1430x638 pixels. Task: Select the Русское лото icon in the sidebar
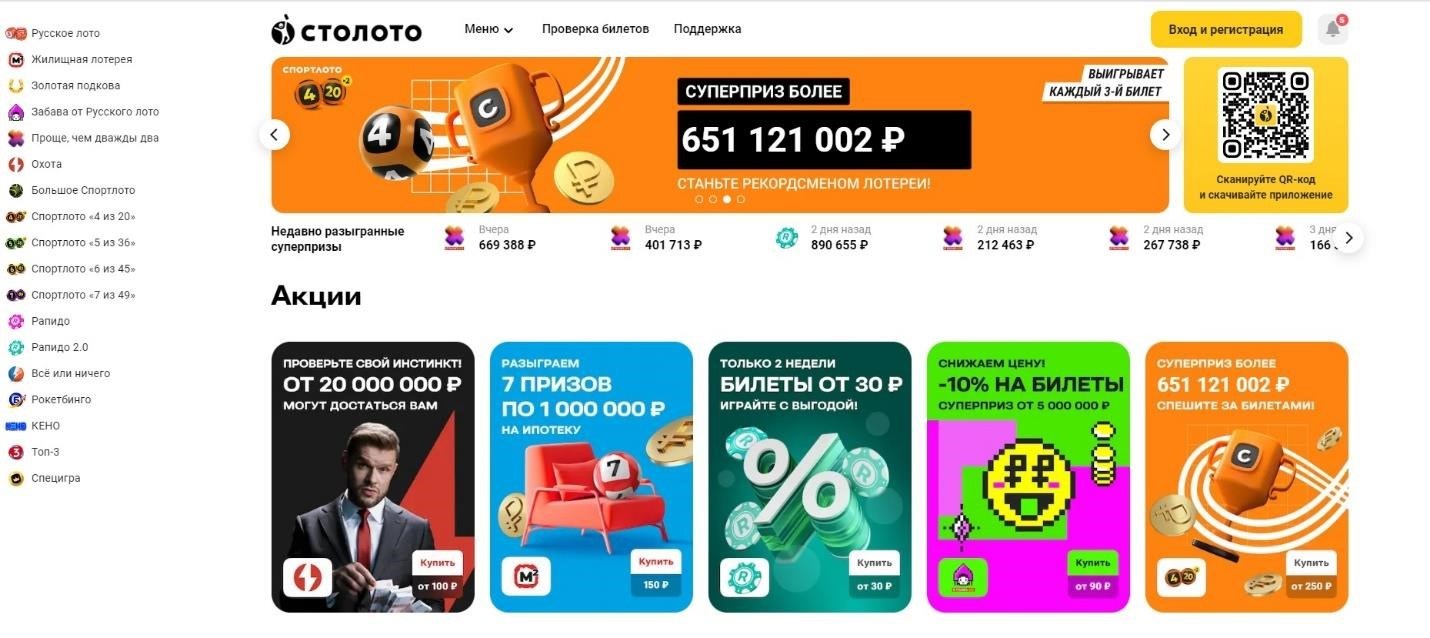(x=15, y=33)
